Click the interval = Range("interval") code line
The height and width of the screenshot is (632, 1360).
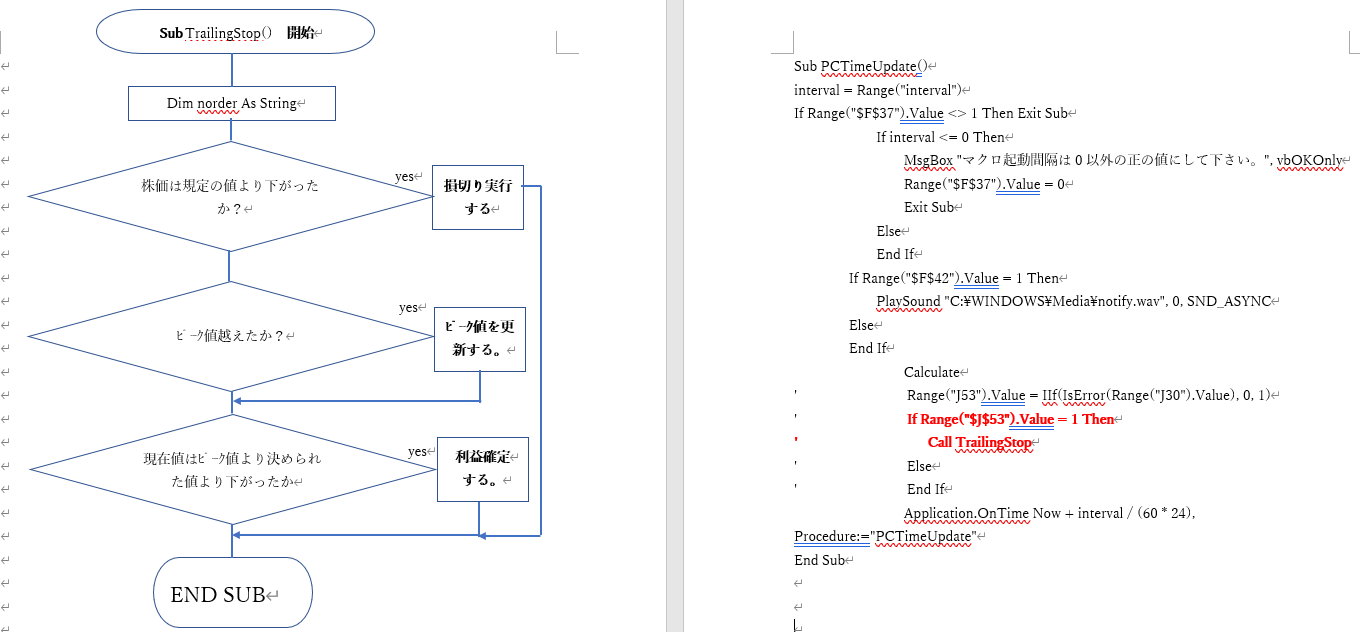coord(876,90)
